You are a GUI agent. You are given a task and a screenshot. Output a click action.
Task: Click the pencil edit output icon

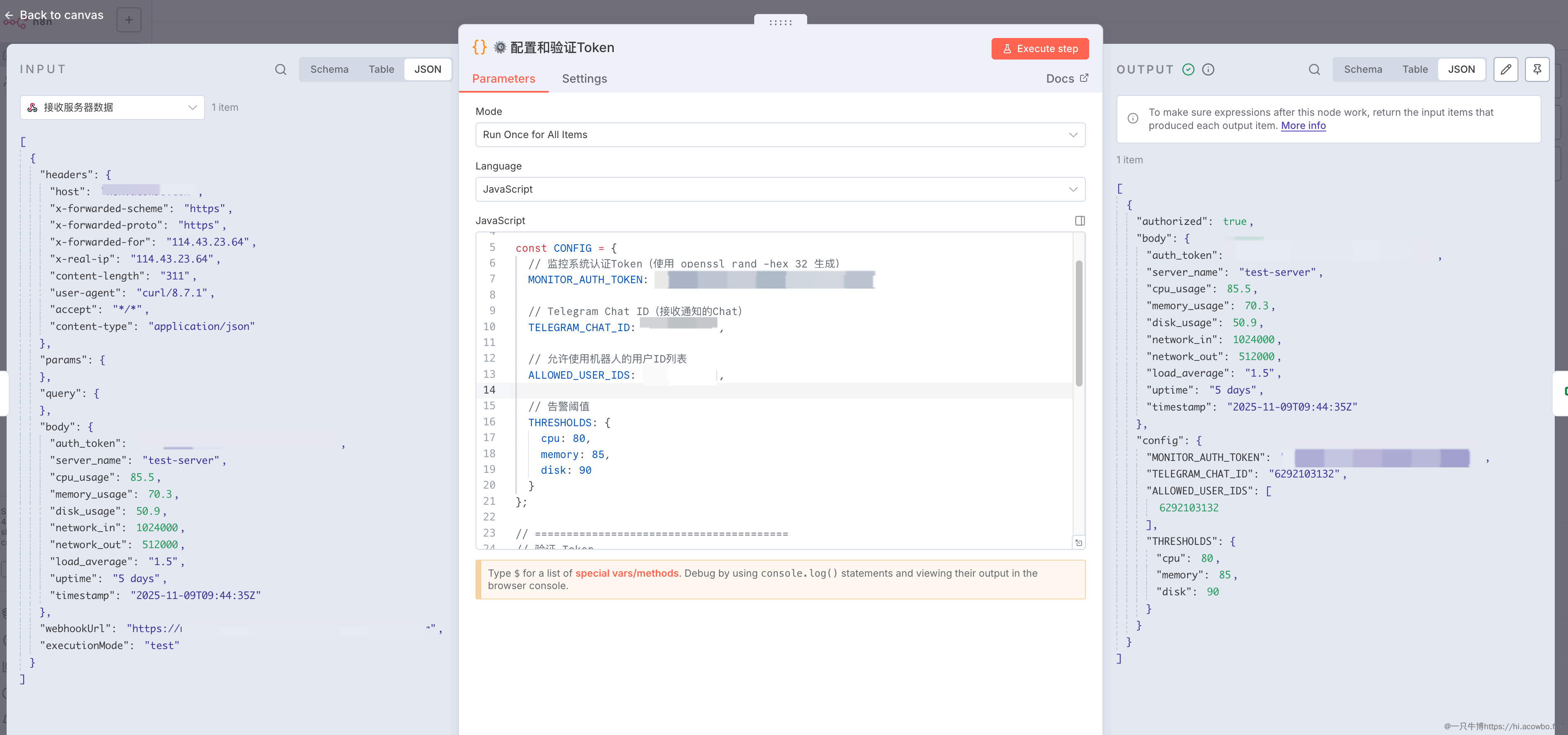[1505, 69]
